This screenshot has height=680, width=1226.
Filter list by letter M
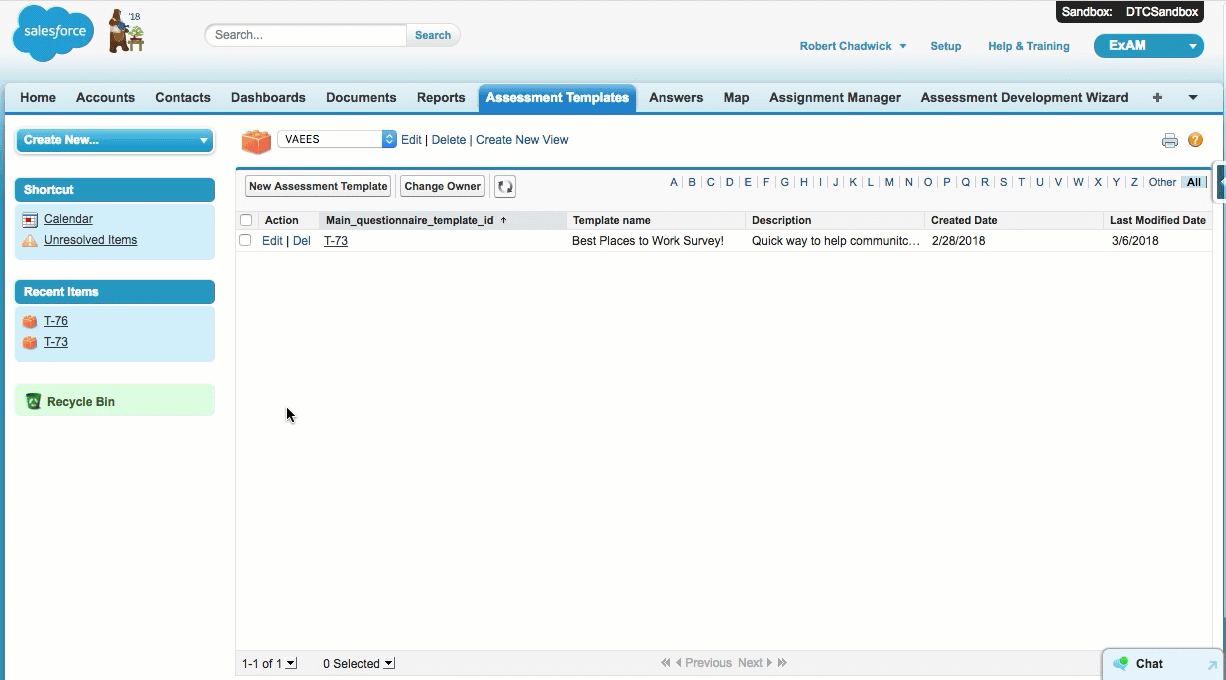[889, 182]
